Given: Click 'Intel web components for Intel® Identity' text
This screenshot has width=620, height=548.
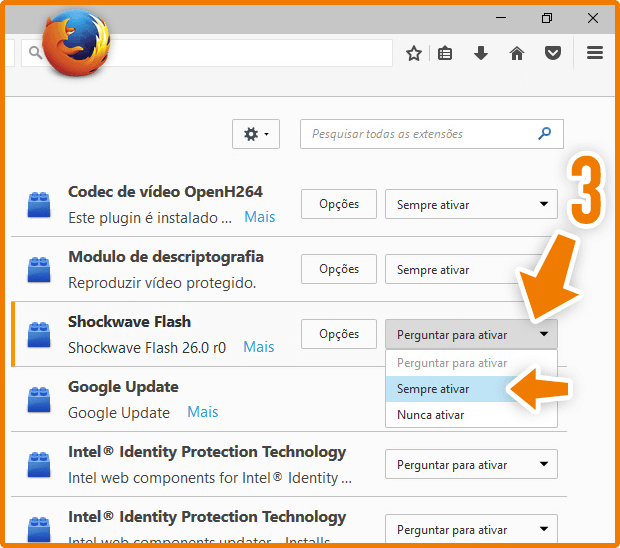Looking at the screenshot, I should (210, 478).
